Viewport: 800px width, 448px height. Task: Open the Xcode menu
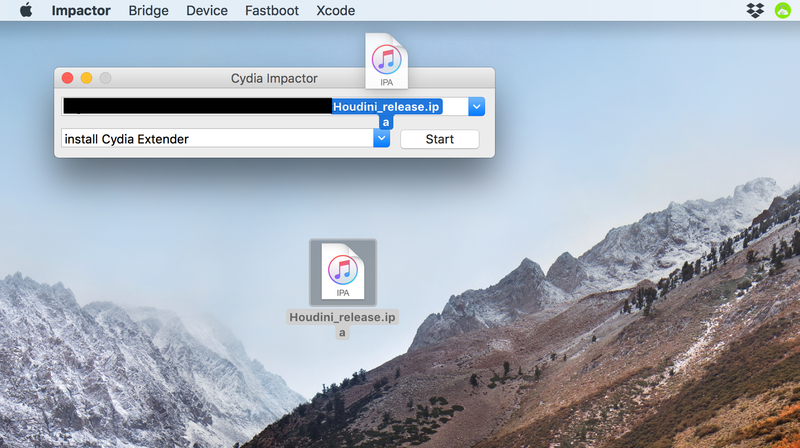point(336,11)
